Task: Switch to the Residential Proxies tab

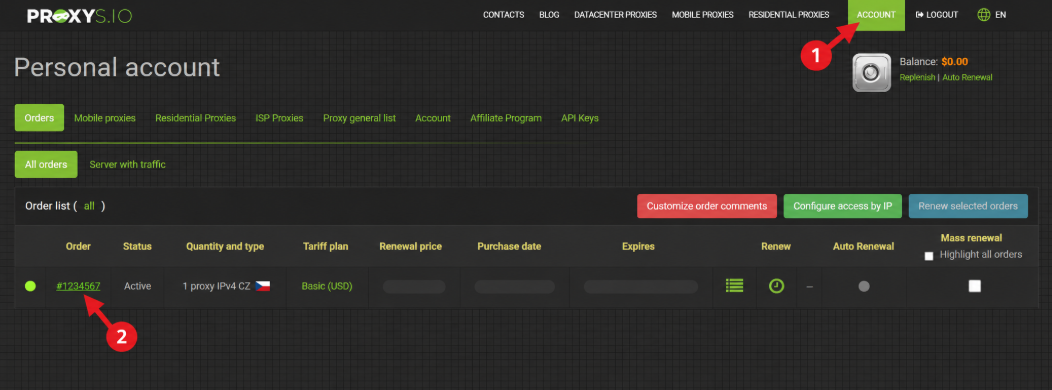Action: (x=195, y=117)
